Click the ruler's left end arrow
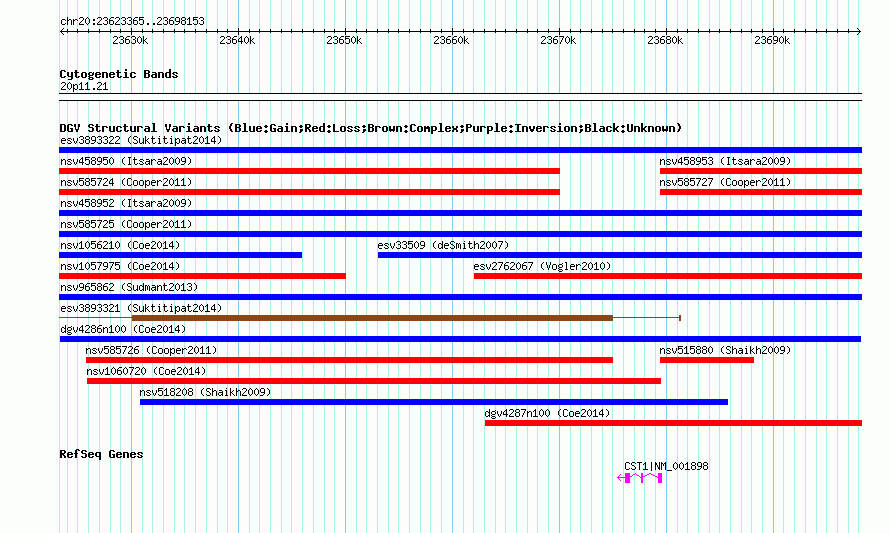The height and width of the screenshot is (533, 890). click(x=62, y=32)
